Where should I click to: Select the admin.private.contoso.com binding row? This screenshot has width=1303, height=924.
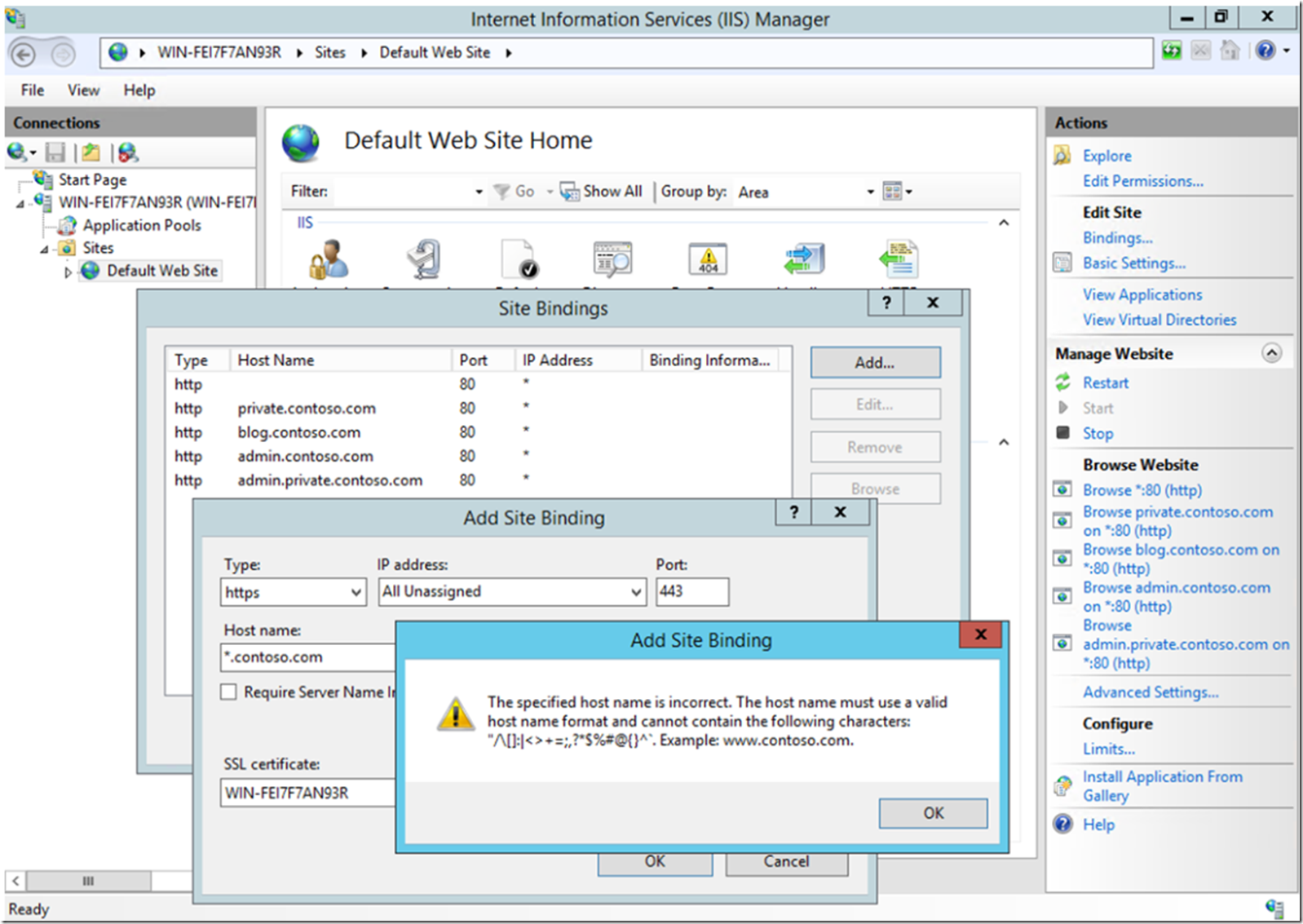click(477, 480)
